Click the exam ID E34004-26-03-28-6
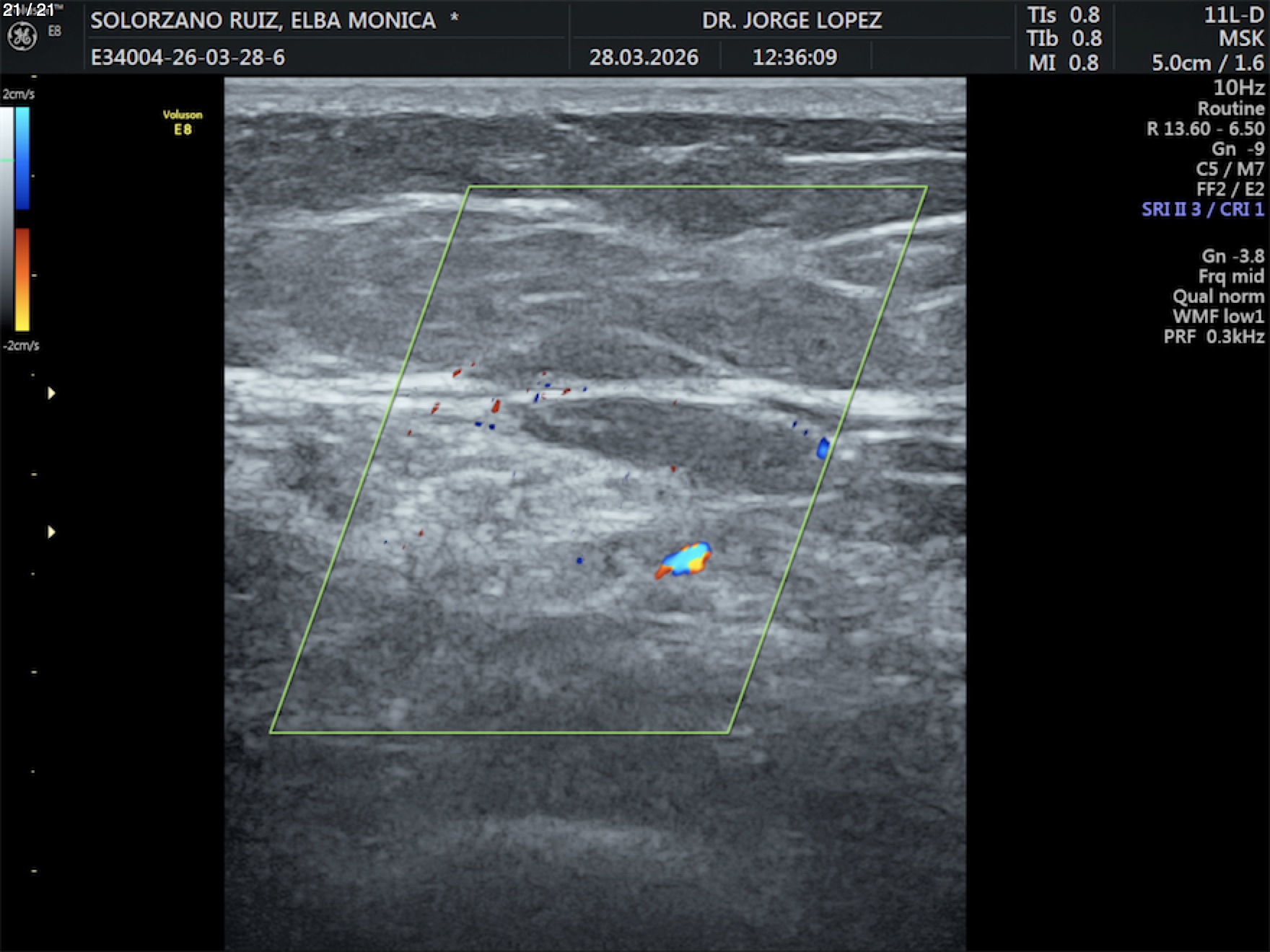 click(x=188, y=57)
